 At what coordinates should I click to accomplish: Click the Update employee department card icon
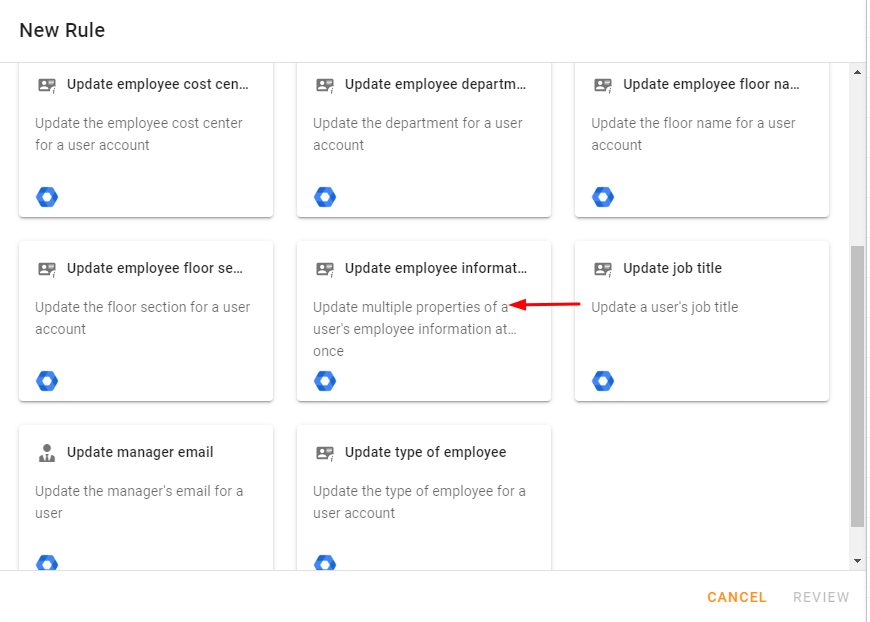click(x=325, y=85)
